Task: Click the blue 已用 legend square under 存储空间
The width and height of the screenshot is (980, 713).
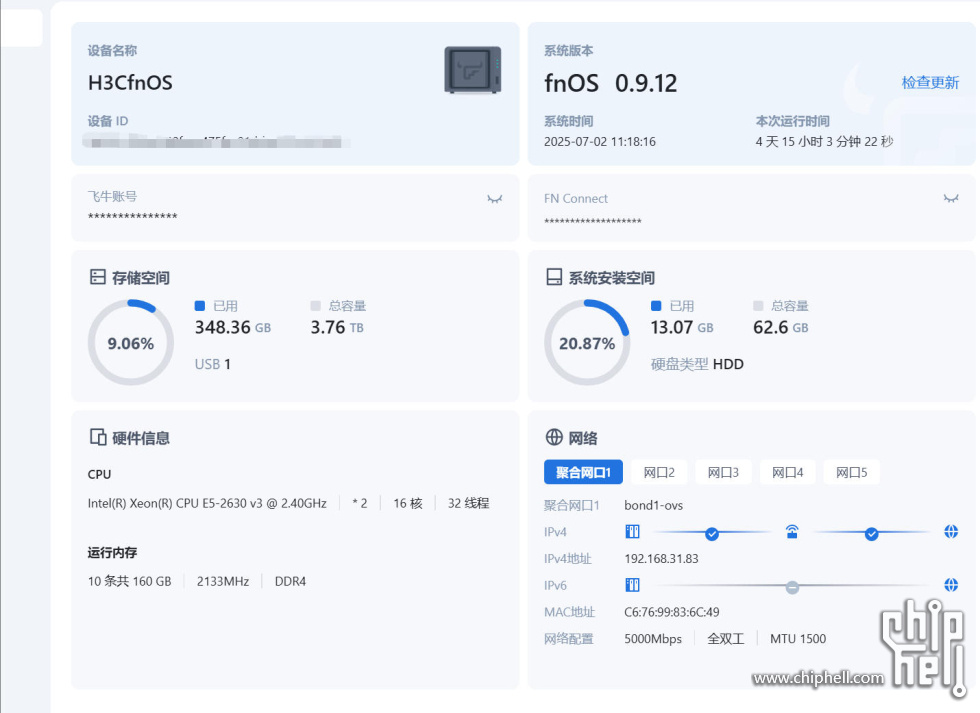Action: point(200,306)
